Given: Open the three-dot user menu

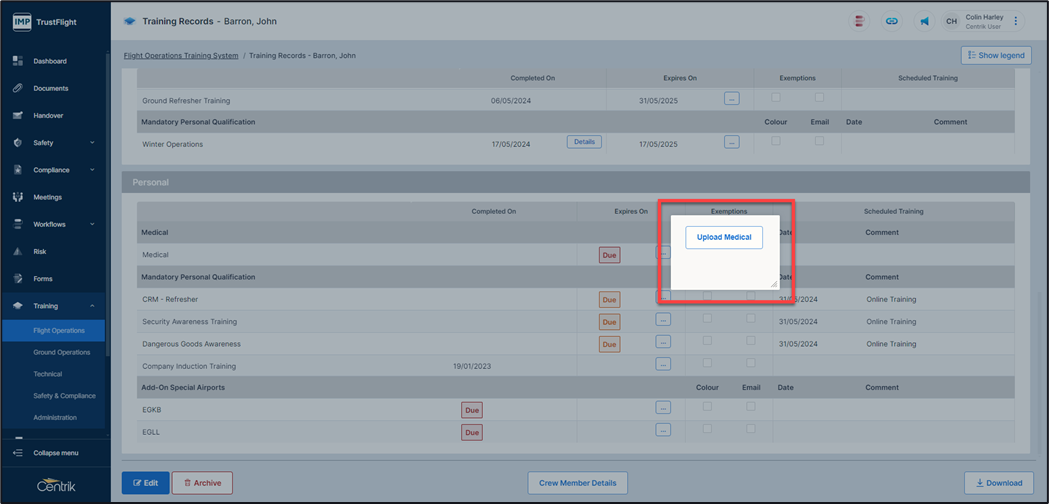Looking at the screenshot, I should pos(1017,21).
